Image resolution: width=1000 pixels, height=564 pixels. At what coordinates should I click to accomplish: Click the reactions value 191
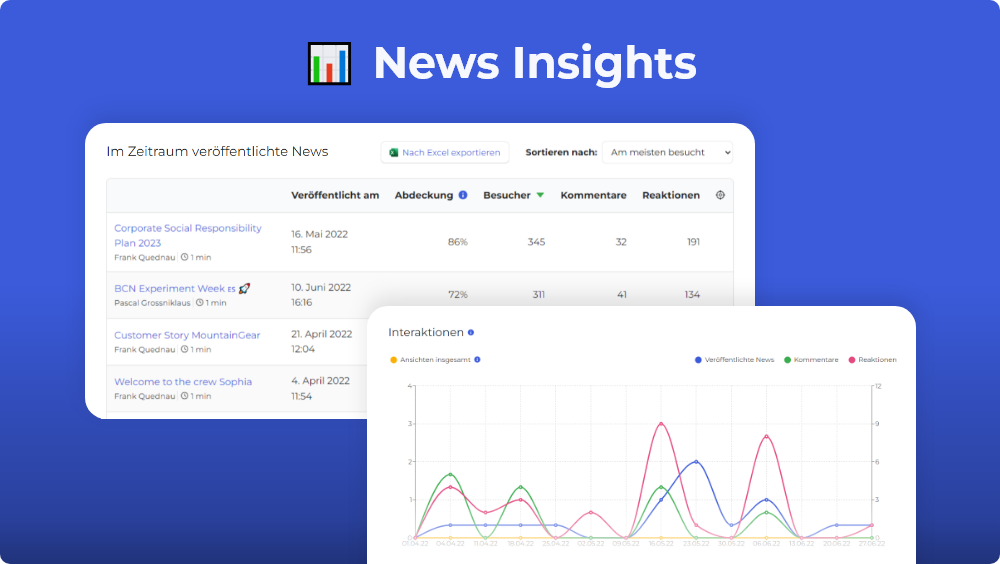pyautogui.click(x=693, y=242)
